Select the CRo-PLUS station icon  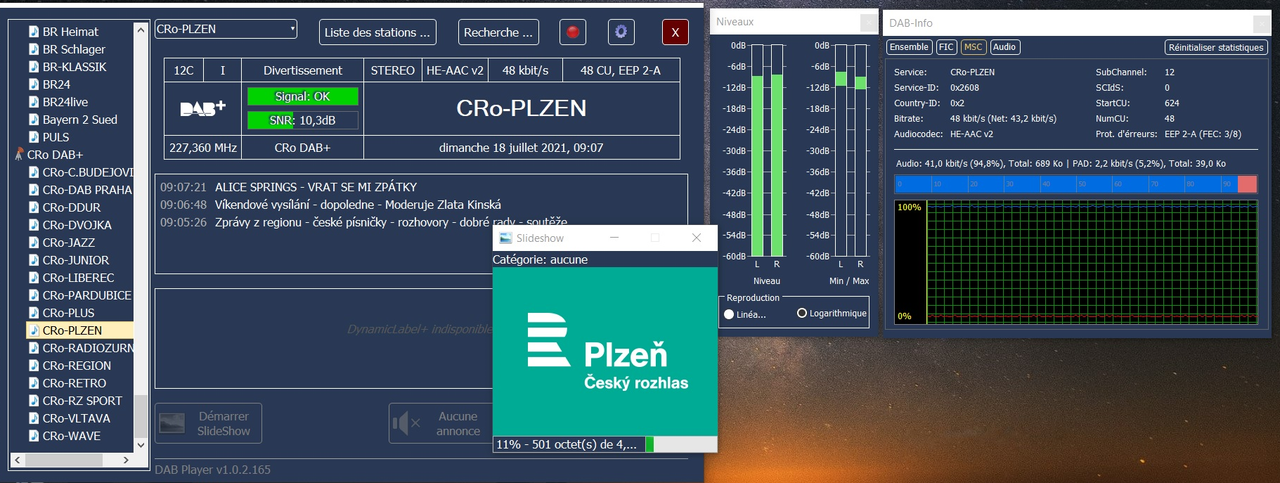pyautogui.click(x=34, y=313)
